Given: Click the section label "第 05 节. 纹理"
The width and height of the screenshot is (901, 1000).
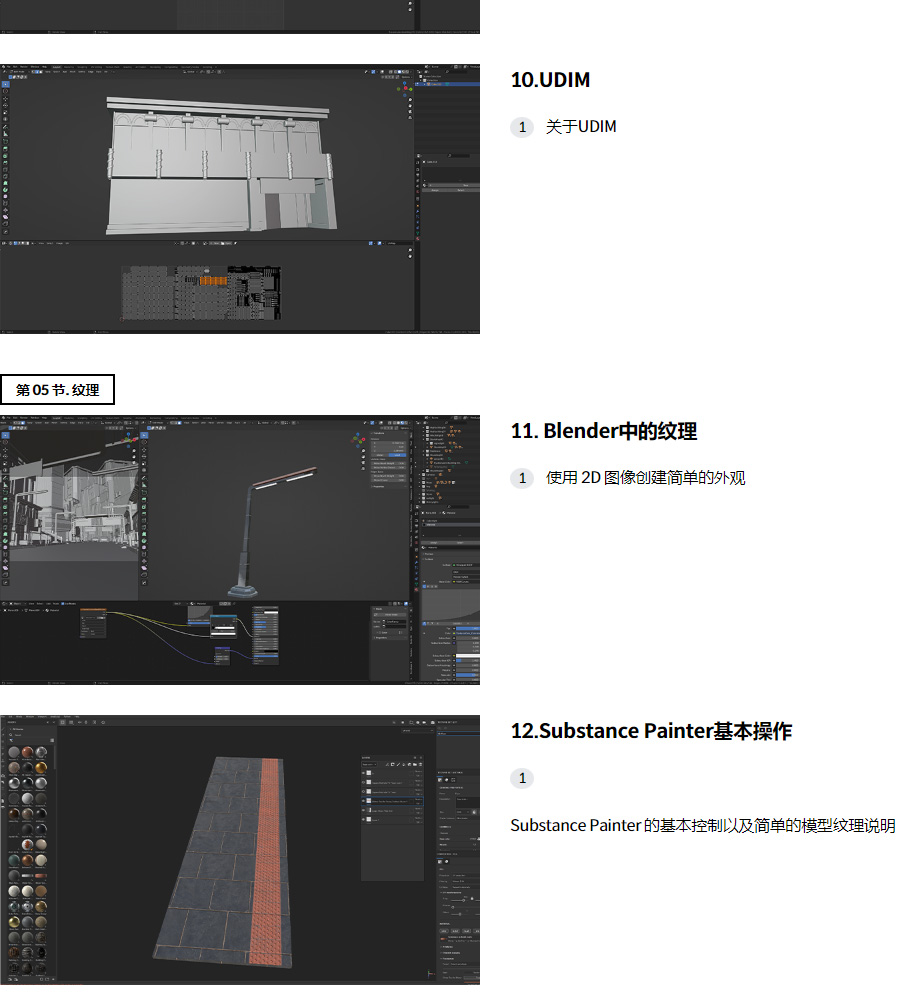Looking at the screenshot, I should click(x=57, y=390).
